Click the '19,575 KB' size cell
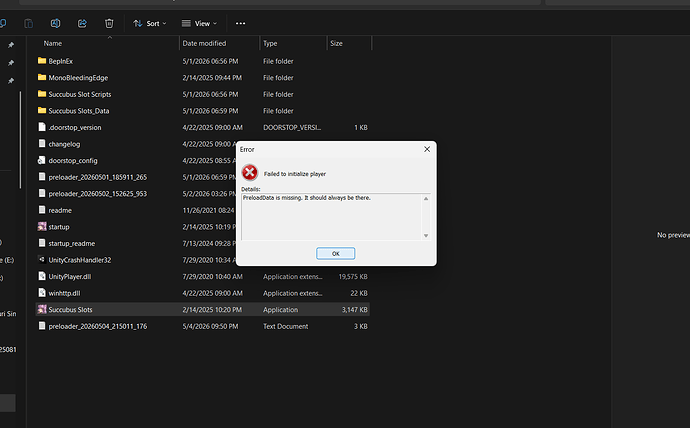The height and width of the screenshot is (428, 690). [x=353, y=277]
